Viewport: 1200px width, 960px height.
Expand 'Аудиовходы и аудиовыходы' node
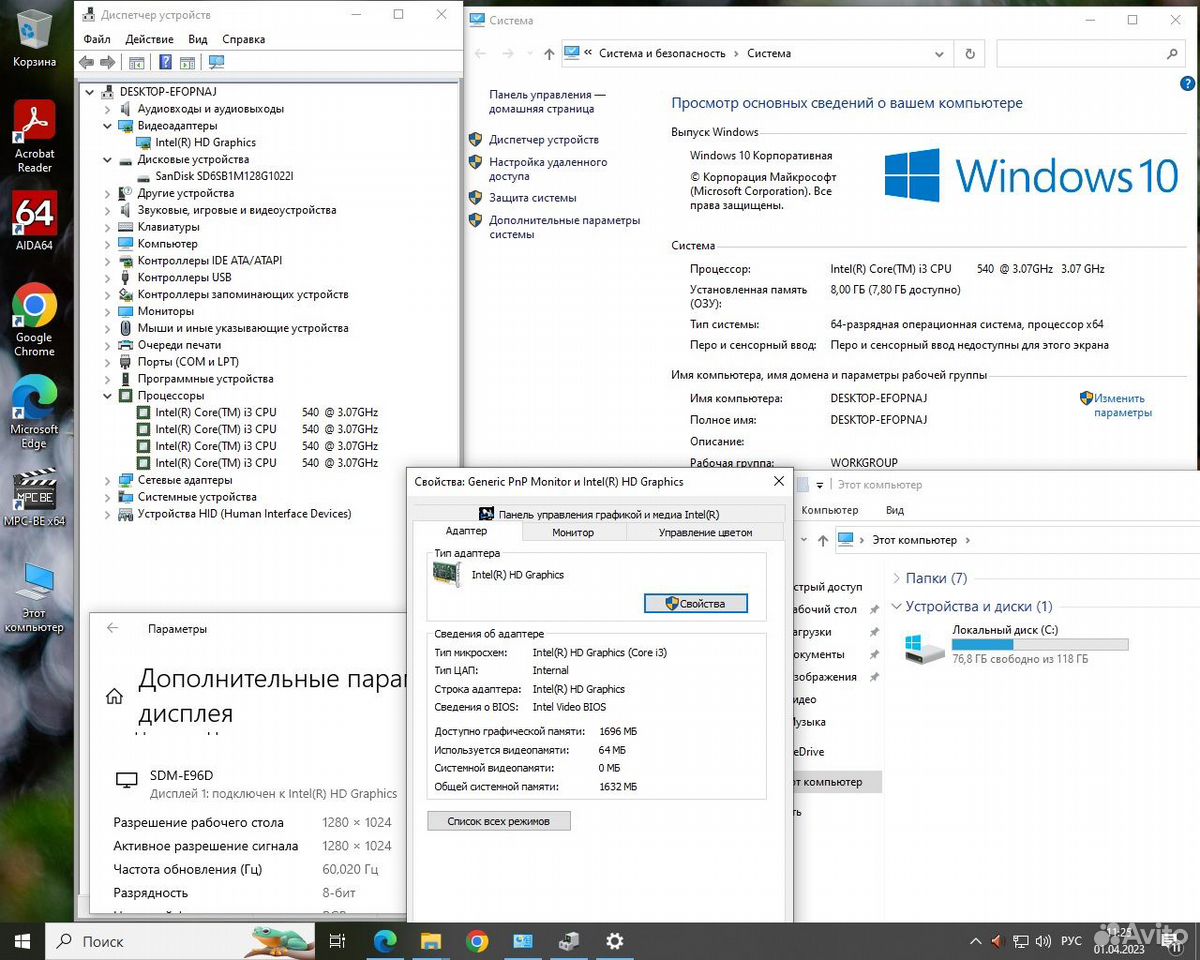108,109
